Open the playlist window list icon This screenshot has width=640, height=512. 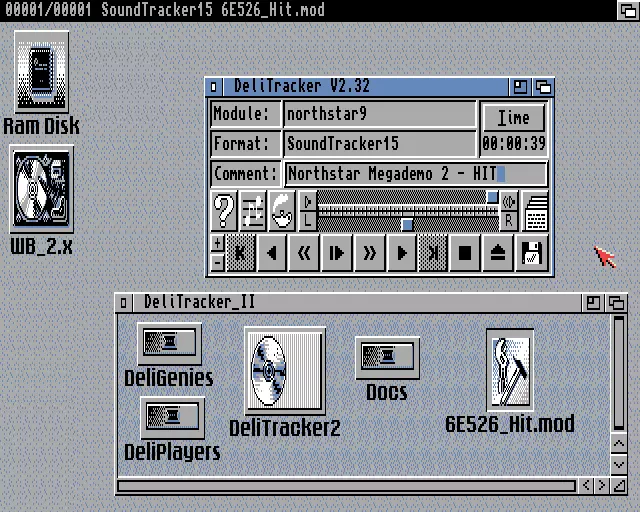coord(535,212)
